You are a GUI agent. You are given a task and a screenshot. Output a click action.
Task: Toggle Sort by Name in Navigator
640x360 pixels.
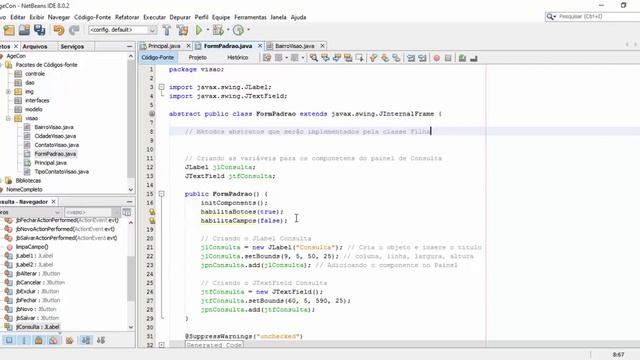(86, 340)
